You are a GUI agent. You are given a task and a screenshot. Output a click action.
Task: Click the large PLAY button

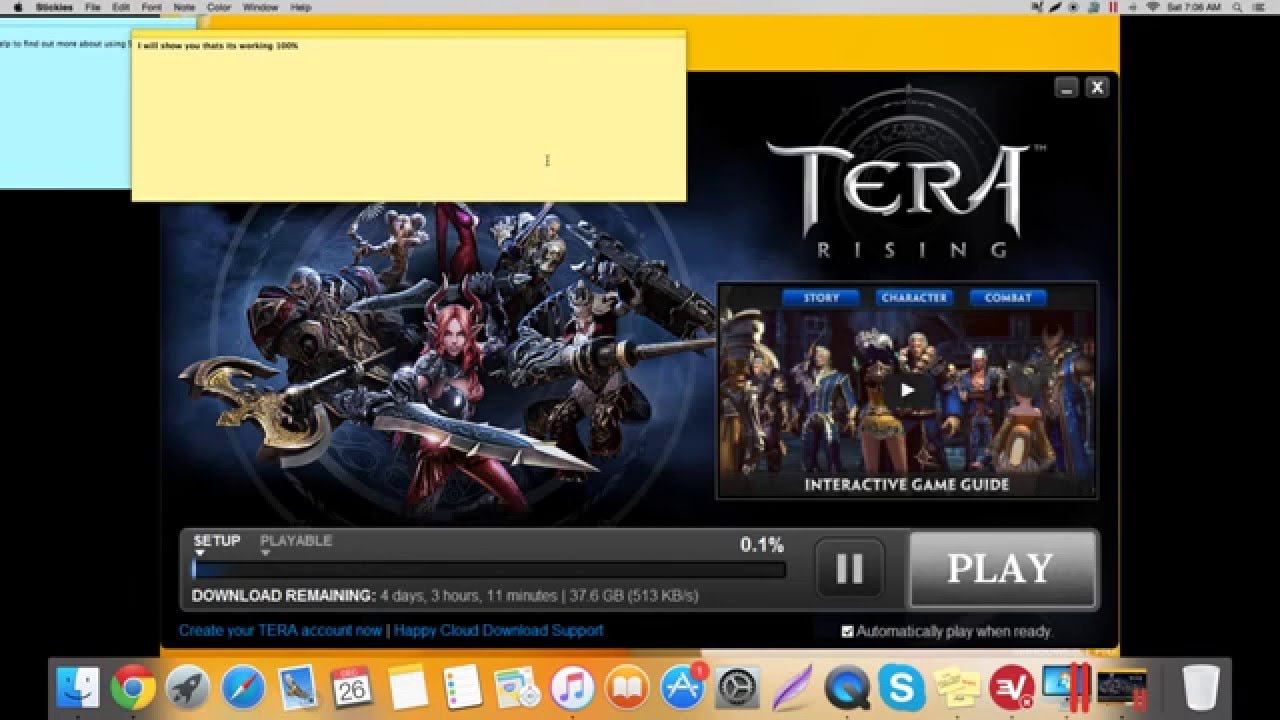click(1001, 569)
